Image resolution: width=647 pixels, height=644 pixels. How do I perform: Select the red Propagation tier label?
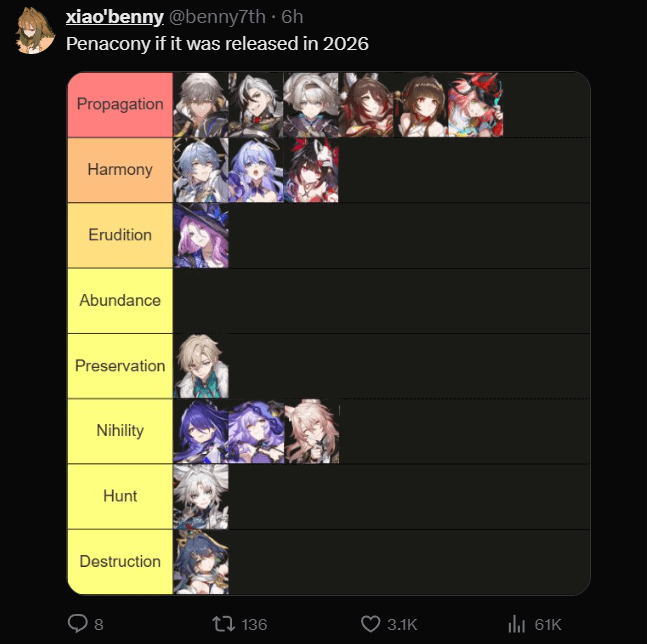(x=120, y=104)
